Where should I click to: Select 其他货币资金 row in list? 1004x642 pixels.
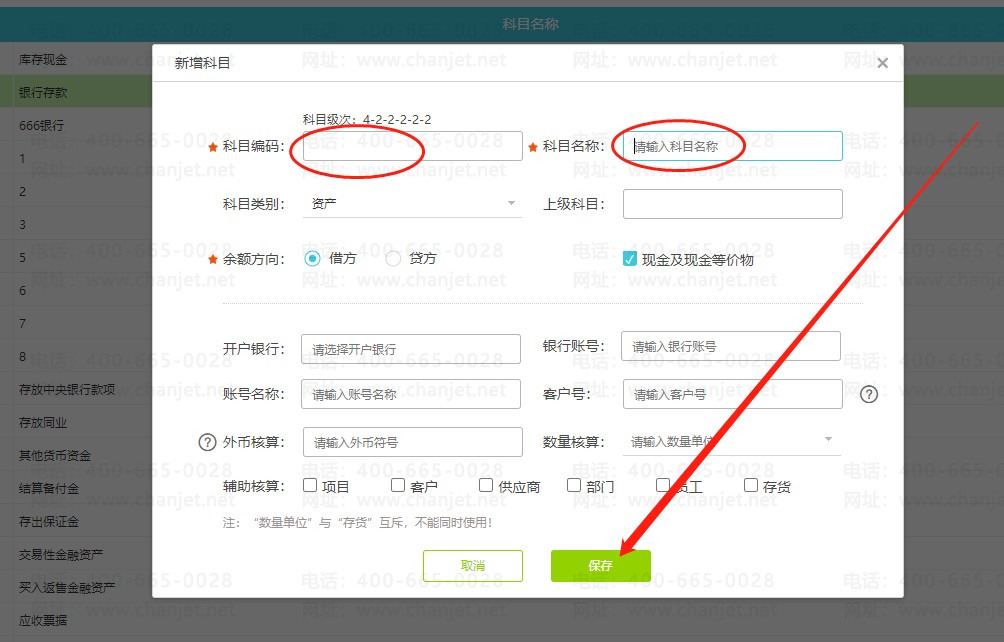[x=76, y=455]
